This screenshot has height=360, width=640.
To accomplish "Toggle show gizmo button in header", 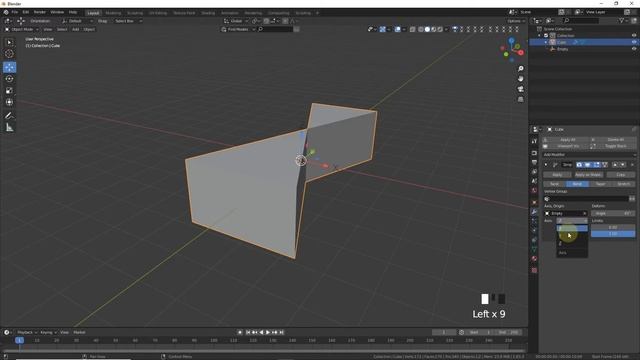I will pyautogui.click(x=382, y=29).
